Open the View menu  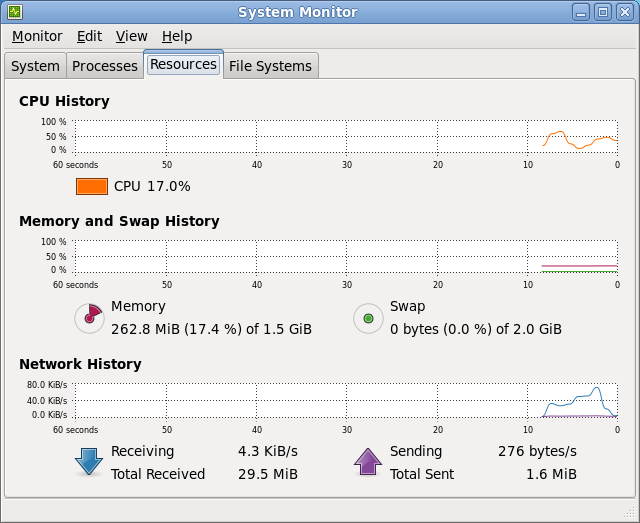point(131,36)
